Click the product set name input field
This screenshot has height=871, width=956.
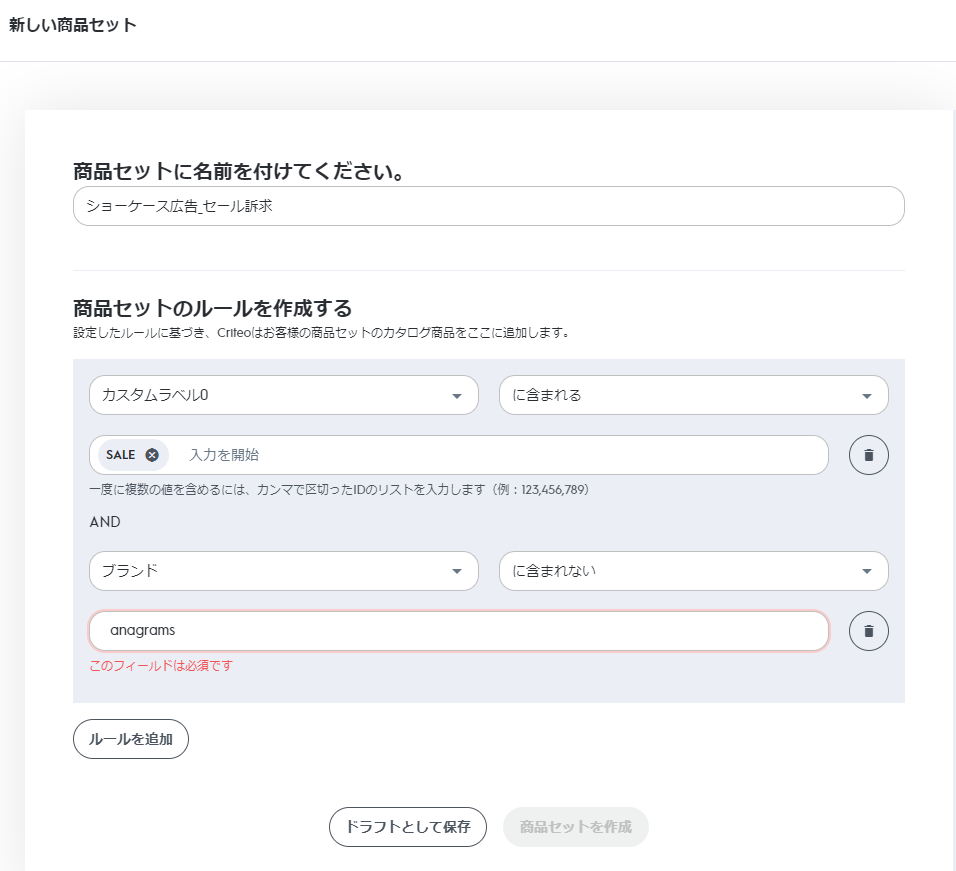click(x=488, y=206)
